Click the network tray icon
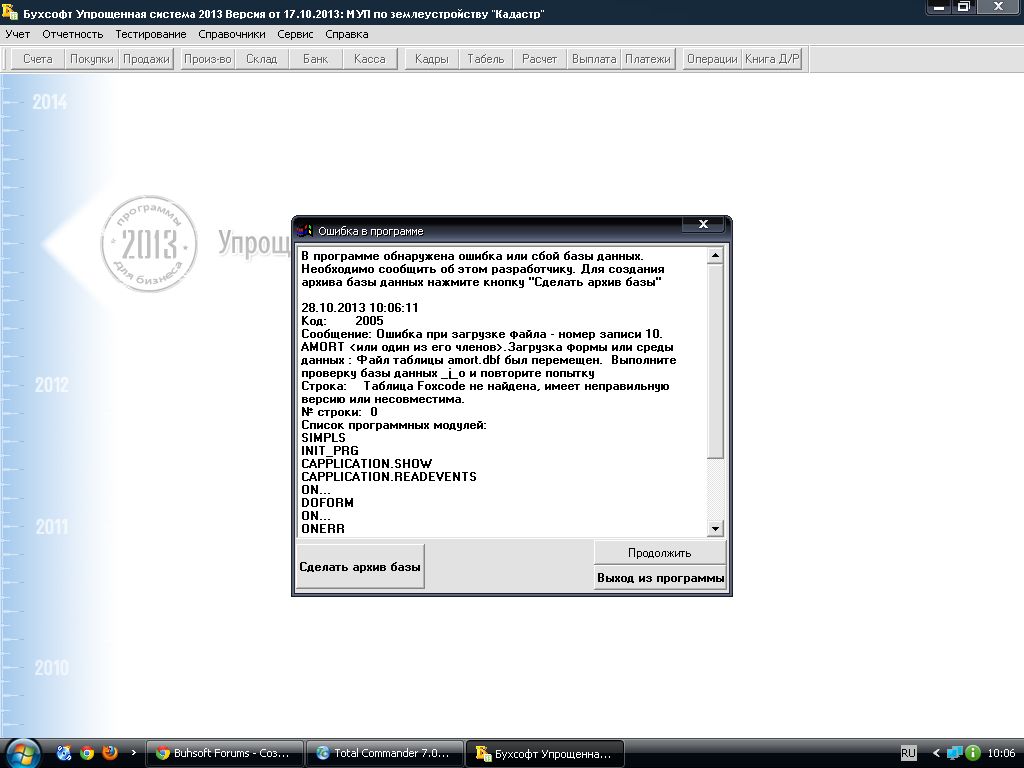The width and height of the screenshot is (1024, 768). click(954, 753)
